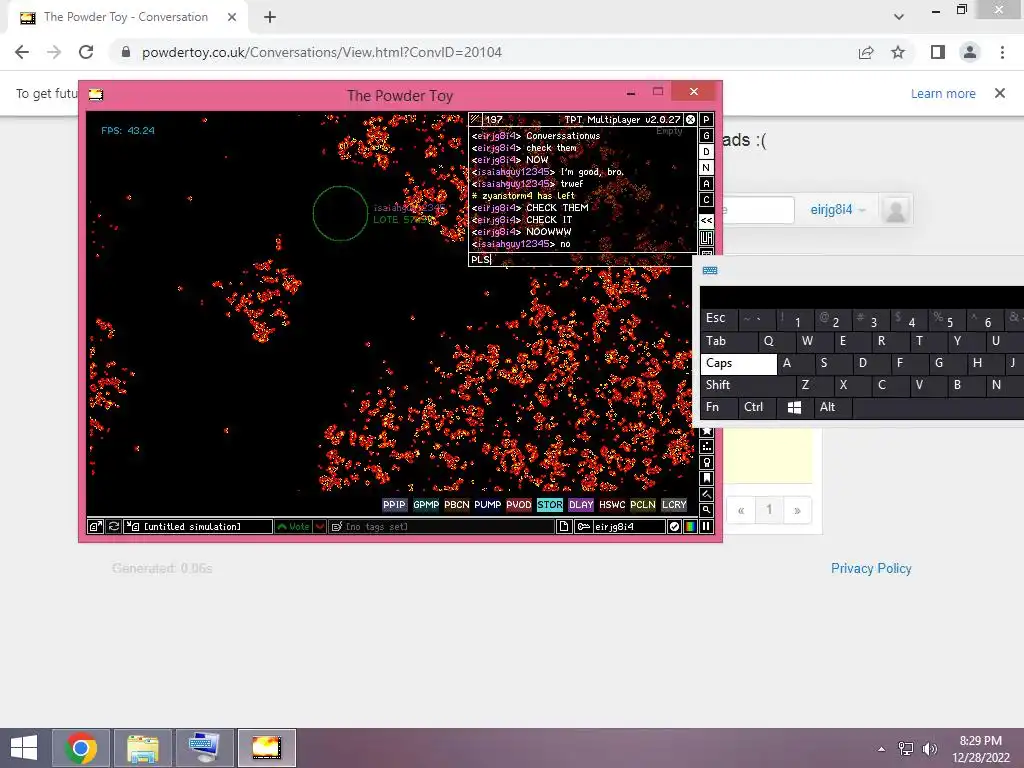The width and height of the screenshot is (1024, 768).
Task: Close the TPT Multiplayer chat window
Action: [690, 120]
